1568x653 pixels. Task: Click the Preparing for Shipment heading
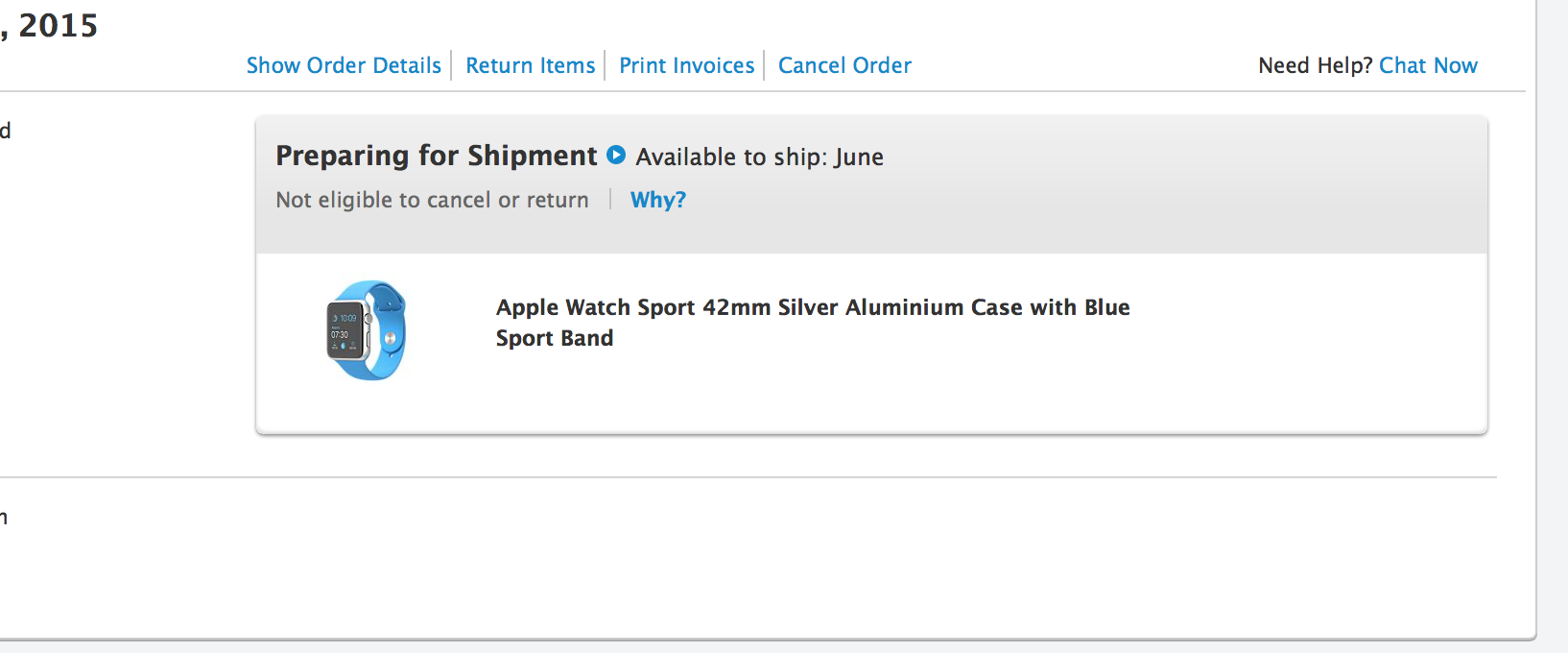point(436,156)
